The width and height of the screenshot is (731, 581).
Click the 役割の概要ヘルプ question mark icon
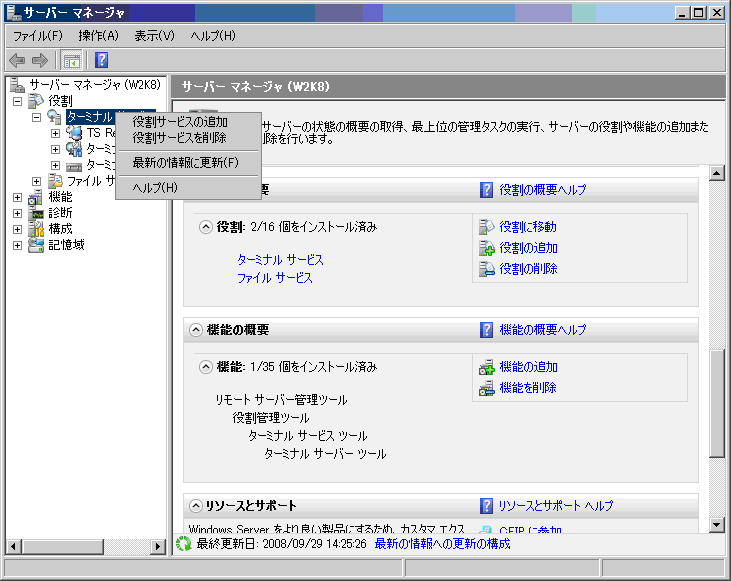coord(486,190)
